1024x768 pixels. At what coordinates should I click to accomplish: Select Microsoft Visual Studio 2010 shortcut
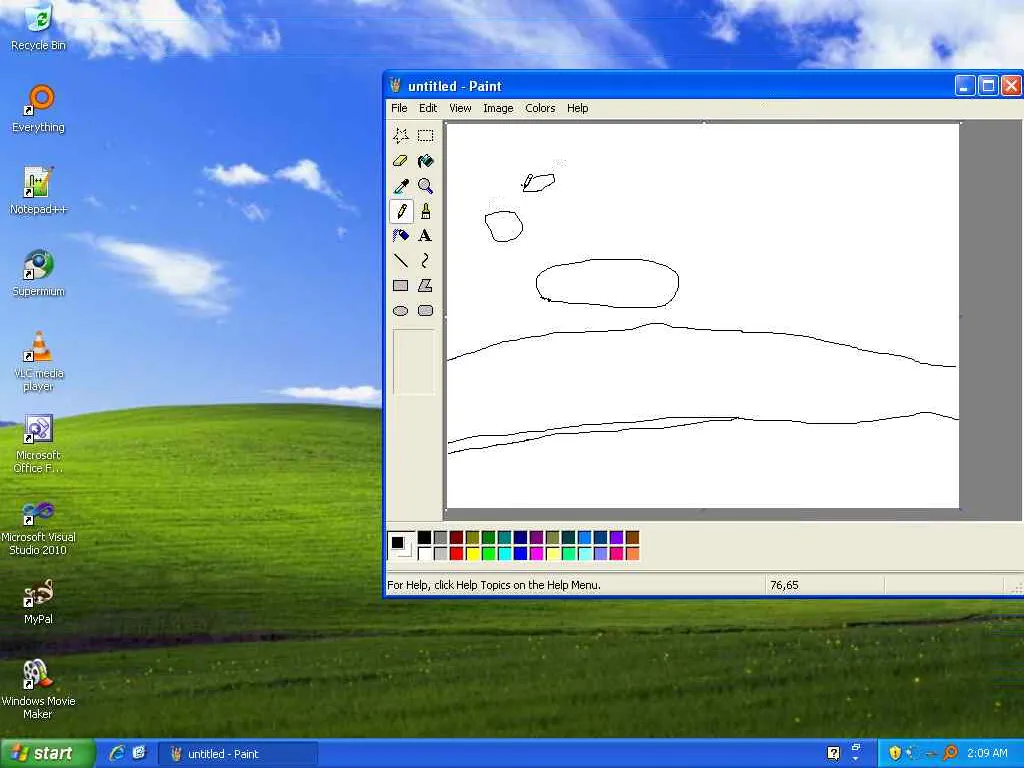click(x=39, y=526)
